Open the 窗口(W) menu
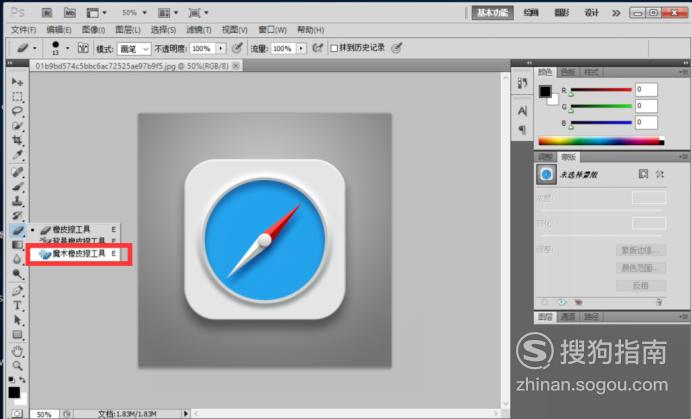Screen dimensions: 692x419 click(x=272, y=30)
